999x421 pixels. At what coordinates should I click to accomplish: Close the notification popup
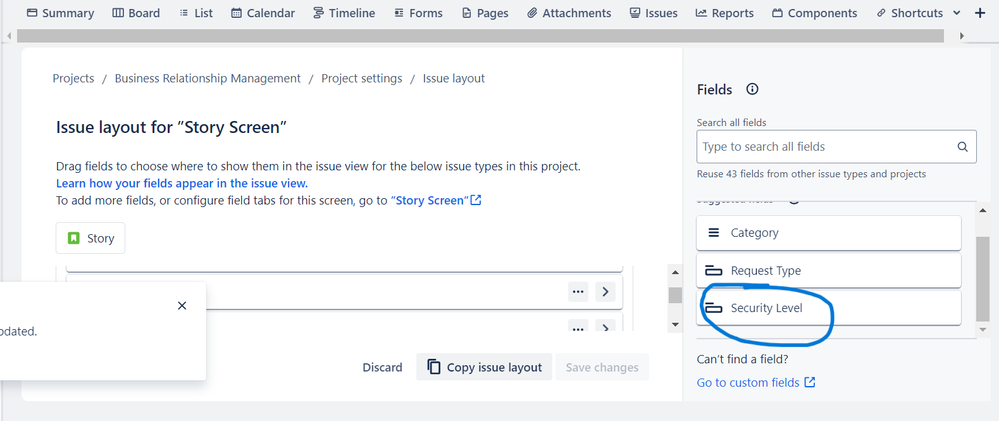[182, 306]
